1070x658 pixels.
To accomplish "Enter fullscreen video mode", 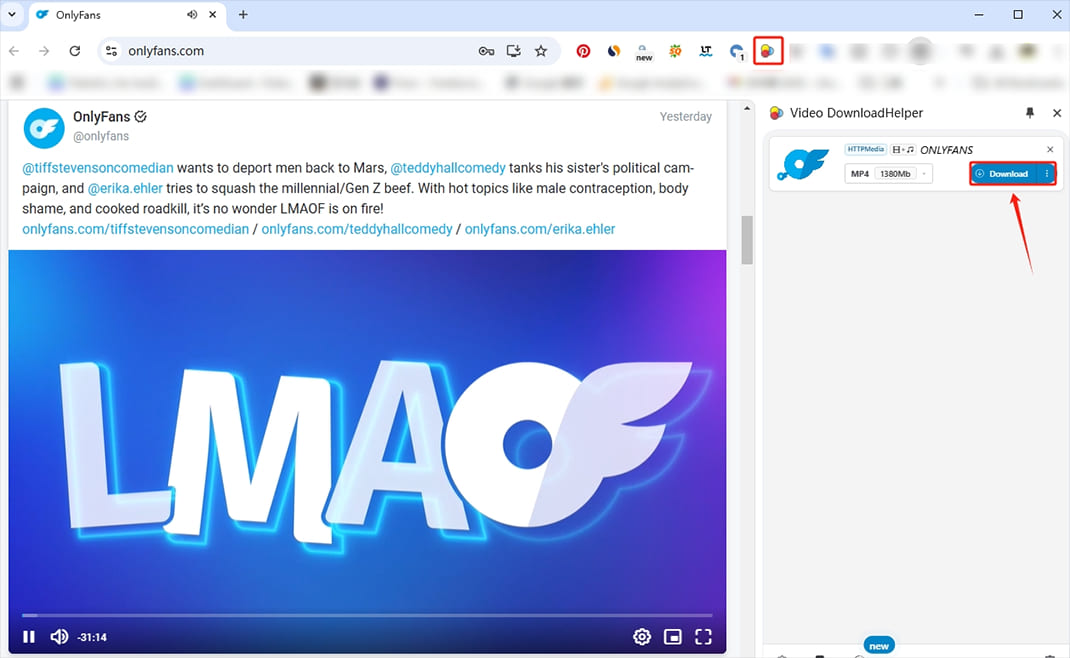I will tap(703, 637).
